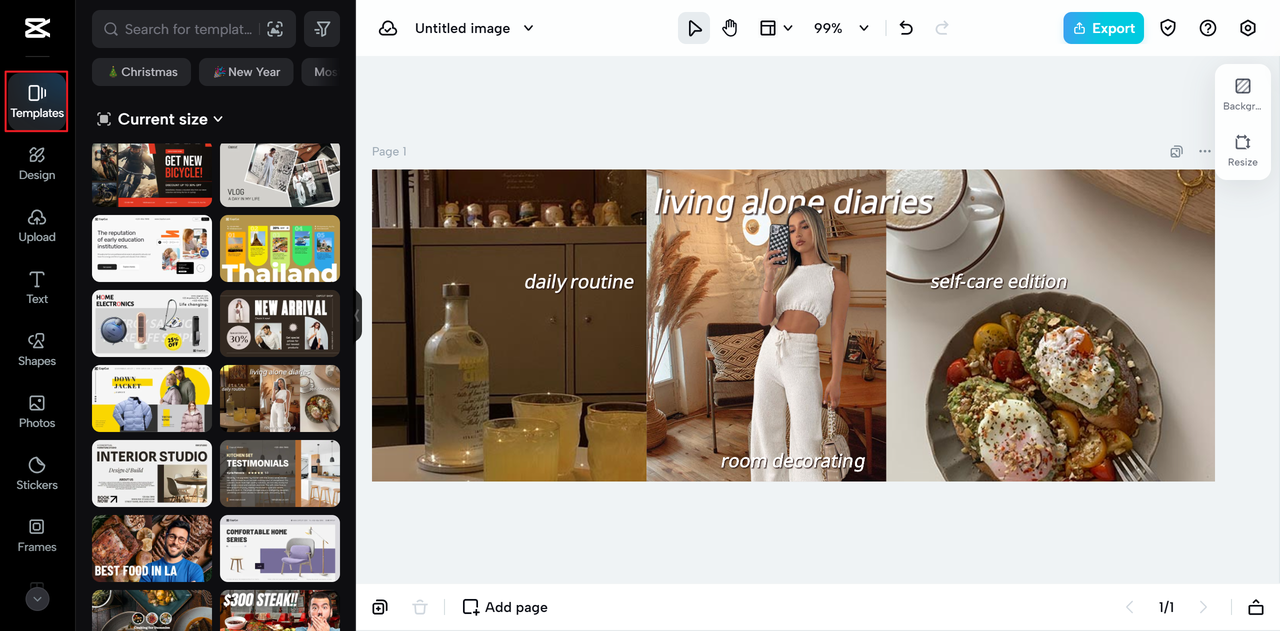Viewport: 1280px width, 631px height.
Task: Choose the Interior Studio template
Action: click(152, 473)
